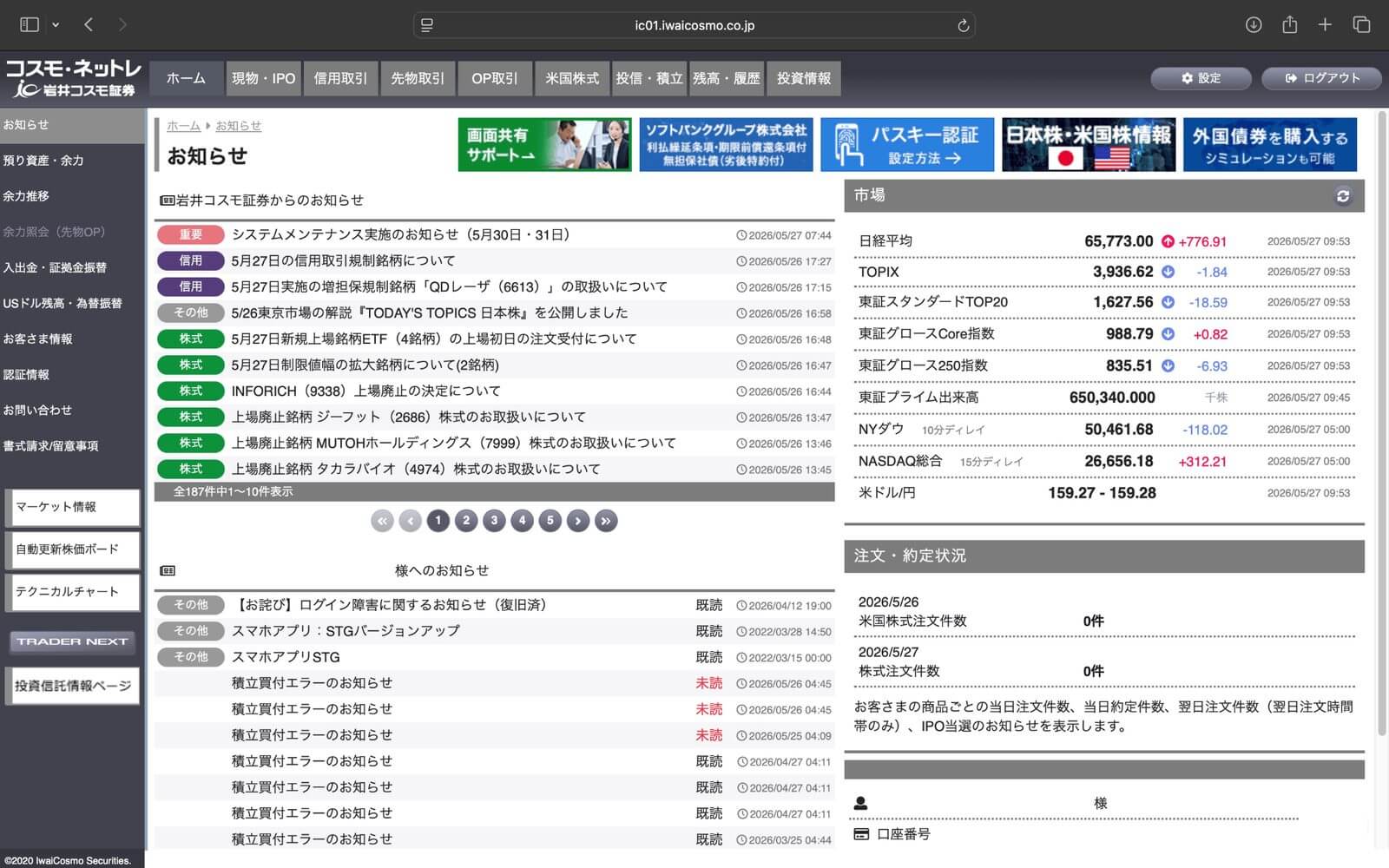Open USドル残高・為替振替 in sidebar
The width and height of the screenshot is (1389, 868).
click(73, 303)
